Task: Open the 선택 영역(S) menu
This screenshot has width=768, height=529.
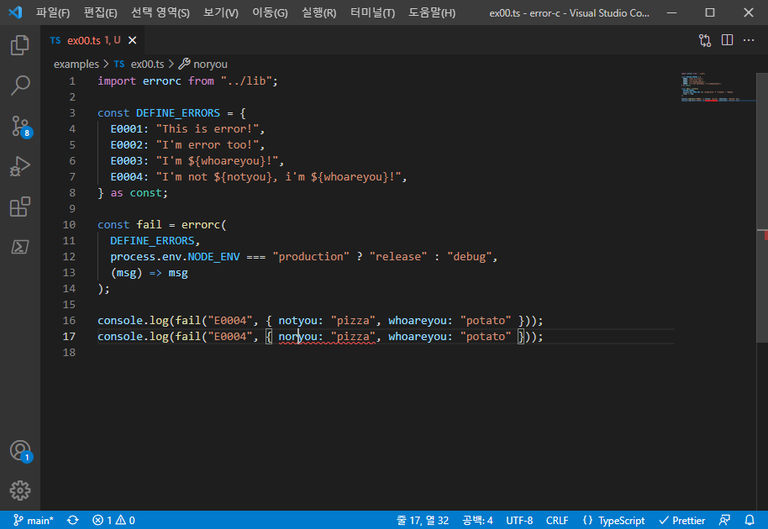Action: (x=160, y=13)
